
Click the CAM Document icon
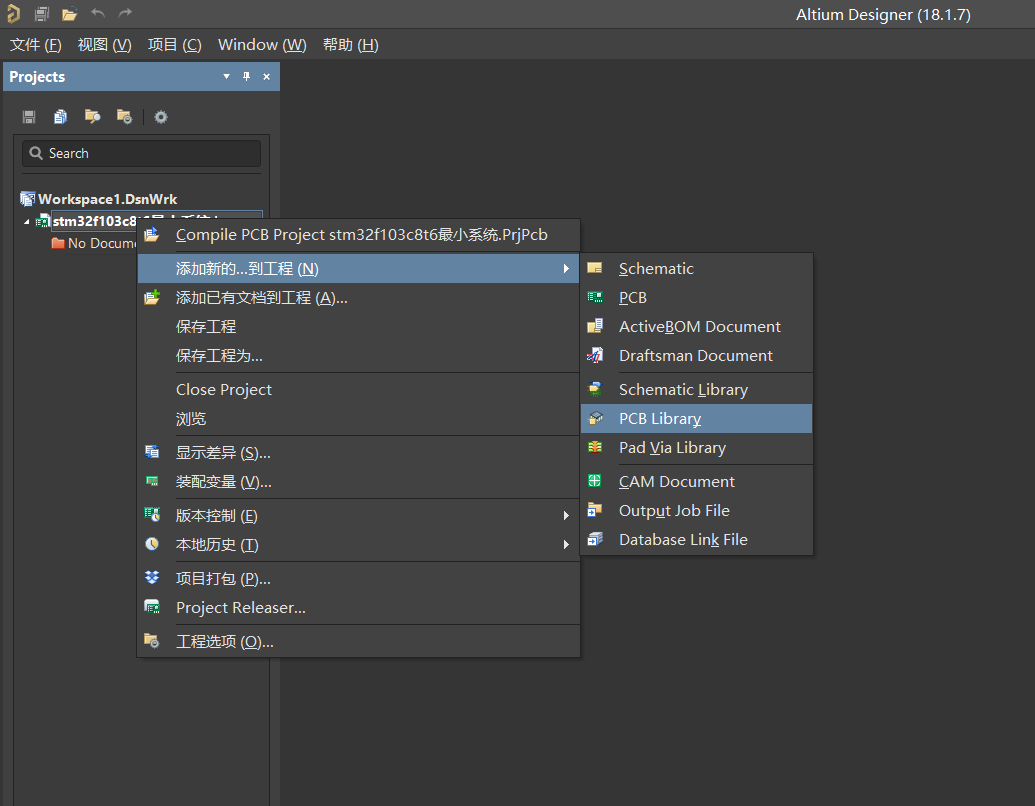pyautogui.click(x=595, y=481)
